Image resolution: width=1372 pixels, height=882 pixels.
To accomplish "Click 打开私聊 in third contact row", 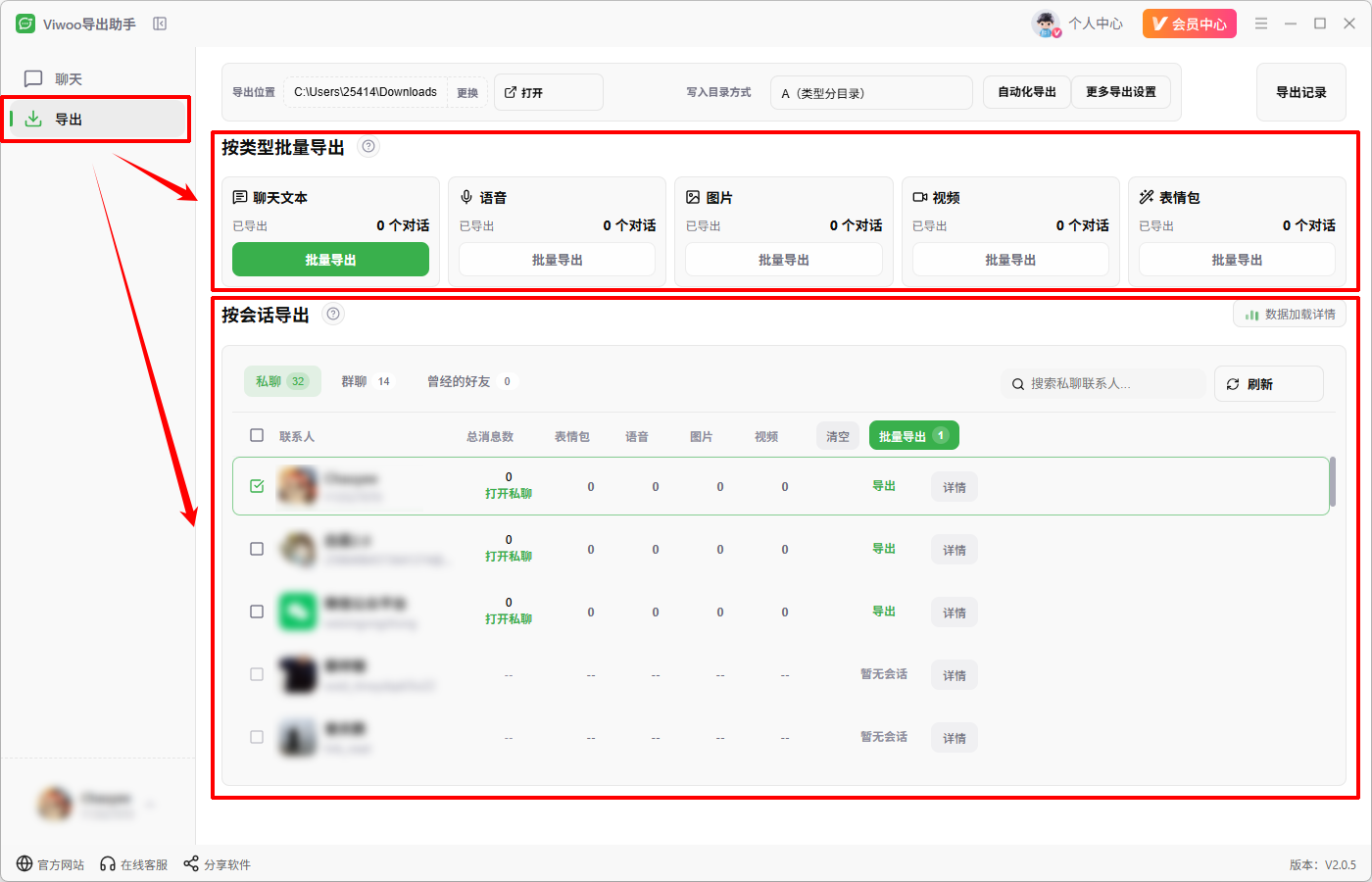I will (x=509, y=619).
